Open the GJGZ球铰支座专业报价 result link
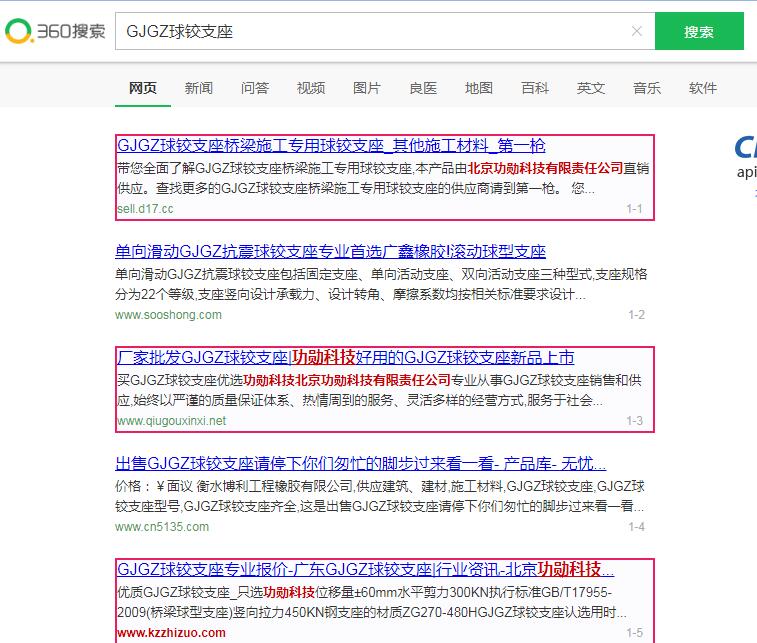Screen dimensions: 757x643 point(365,570)
